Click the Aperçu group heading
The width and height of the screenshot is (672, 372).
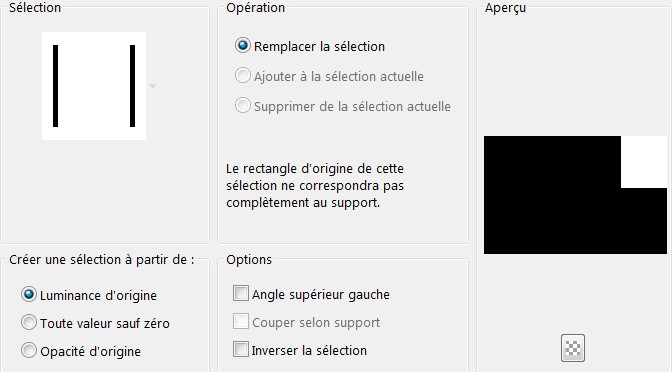(505, 8)
